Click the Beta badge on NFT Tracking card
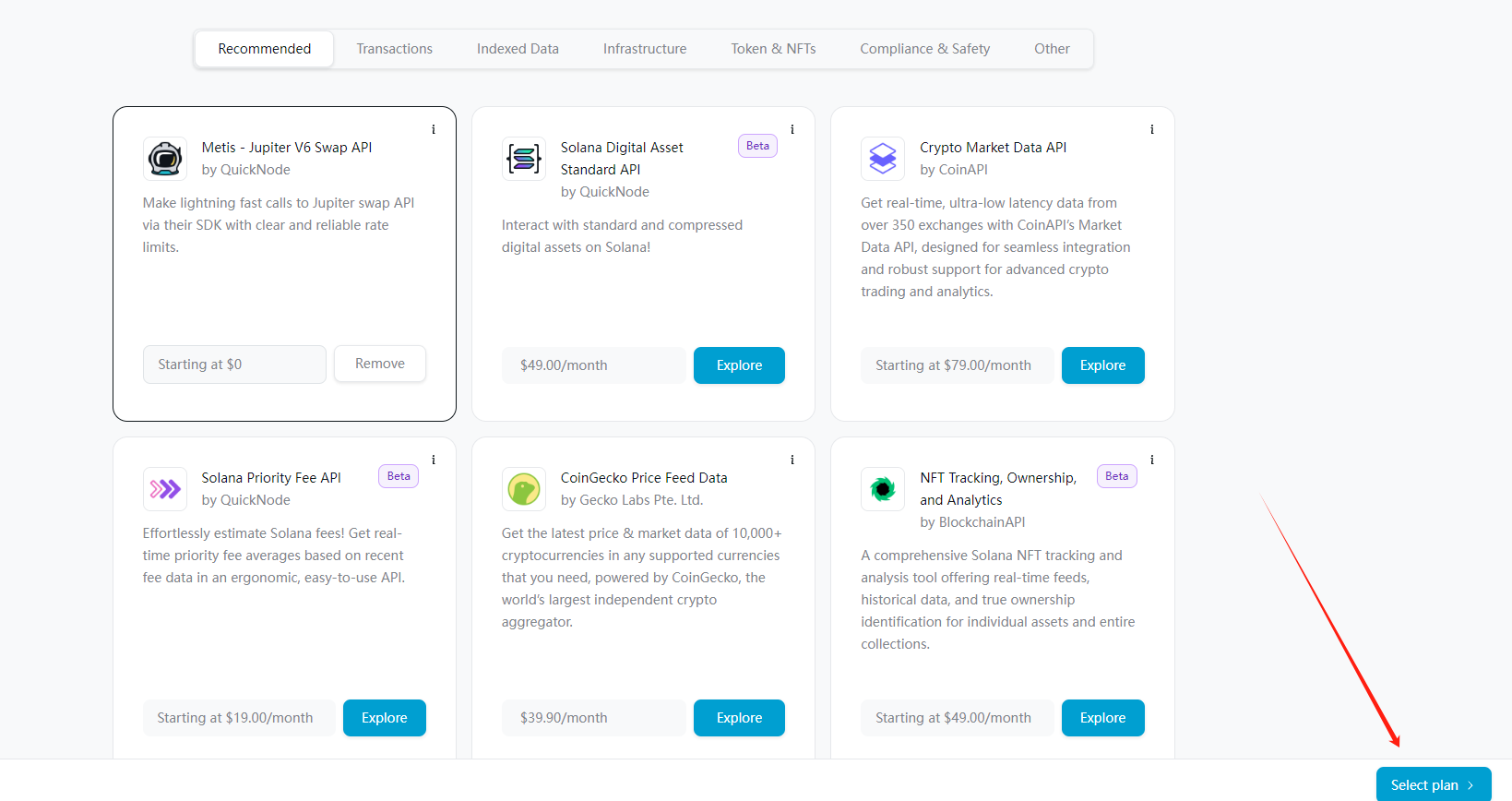 [x=1117, y=476]
